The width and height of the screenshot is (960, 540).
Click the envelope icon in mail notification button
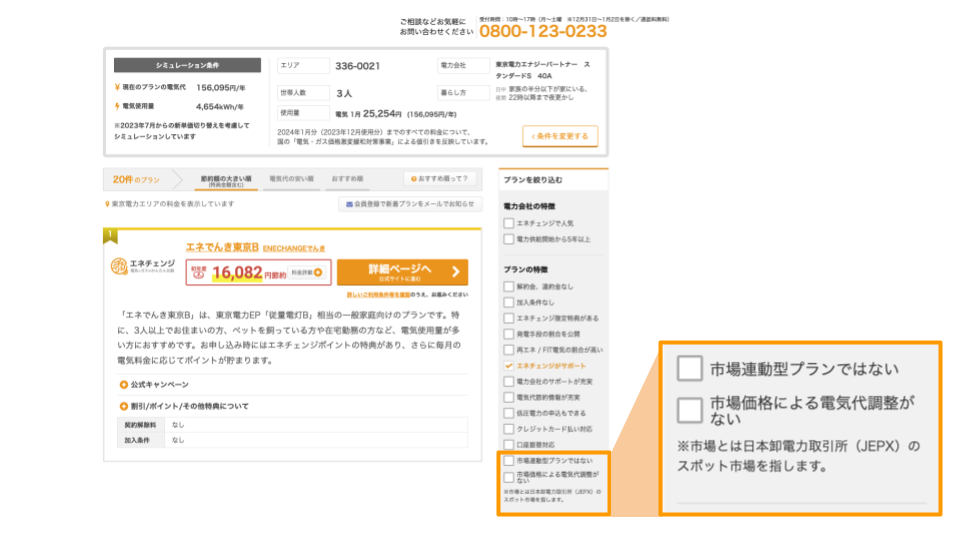pos(349,204)
